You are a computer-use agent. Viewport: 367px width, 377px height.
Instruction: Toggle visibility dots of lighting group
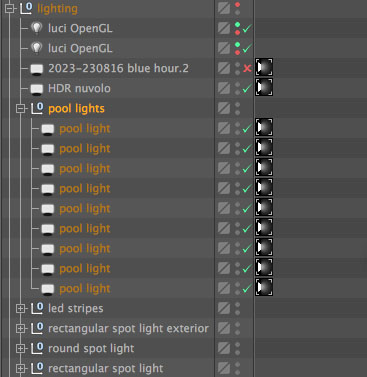click(237, 8)
